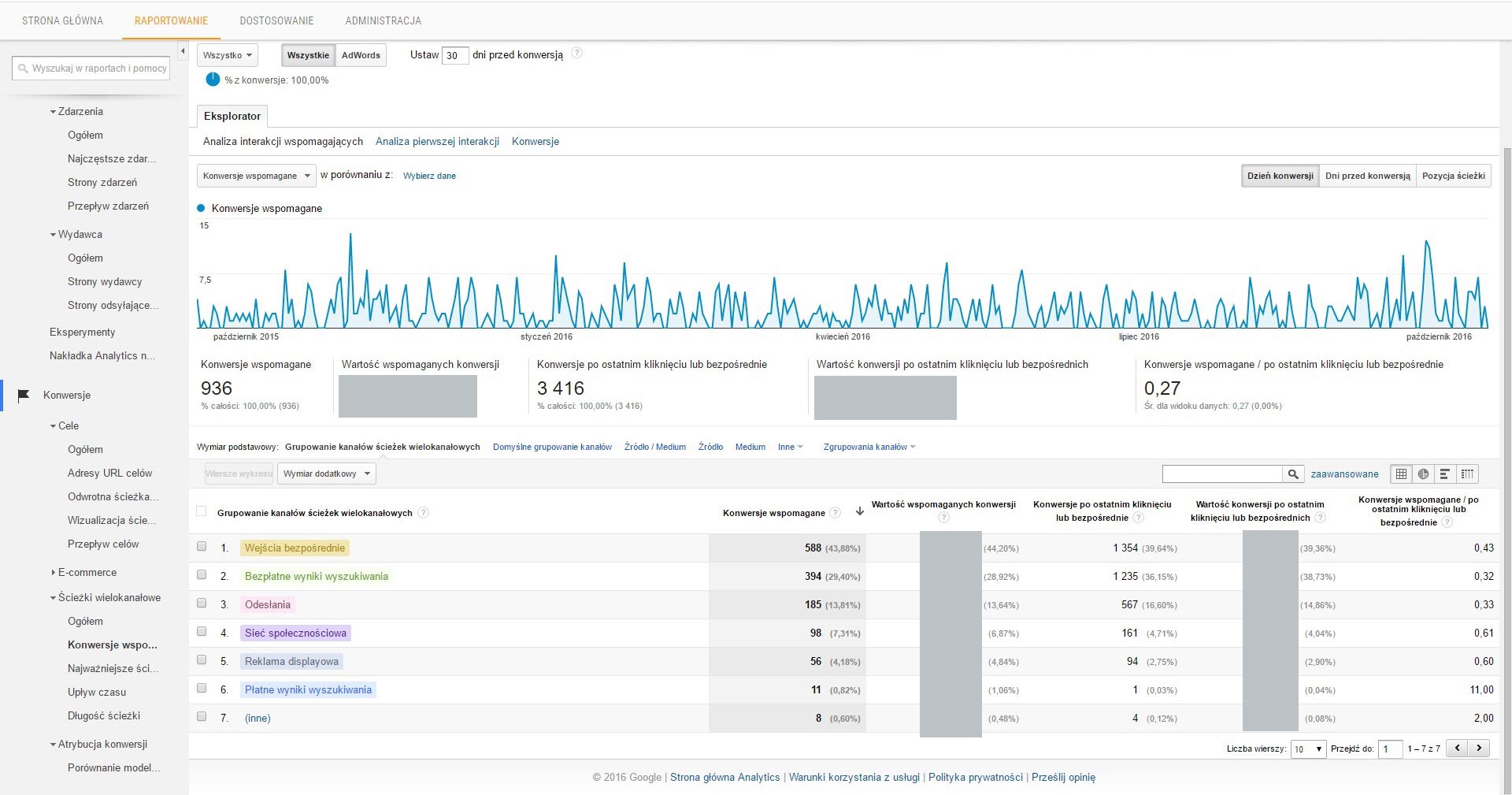The width and height of the screenshot is (1512, 795).
Task: Open the Administracja top tab
Action: [x=383, y=20]
